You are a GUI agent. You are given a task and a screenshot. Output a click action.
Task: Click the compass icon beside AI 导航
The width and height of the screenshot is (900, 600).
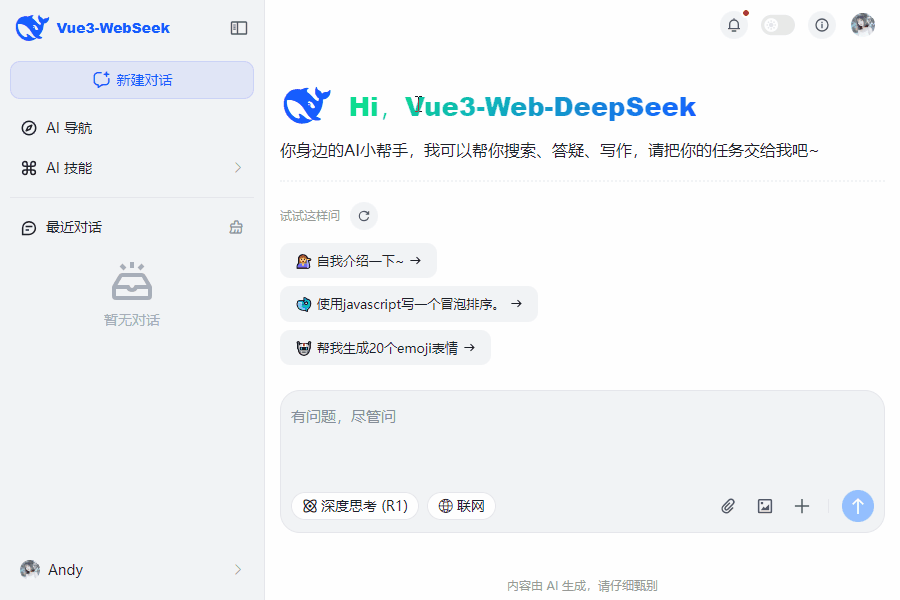coord(29,128)
